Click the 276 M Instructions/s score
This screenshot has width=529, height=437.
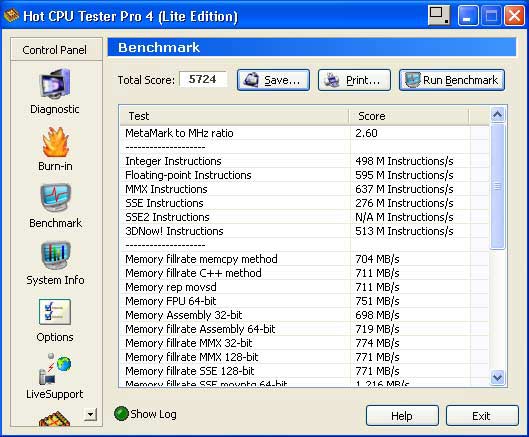coord(404,203)
